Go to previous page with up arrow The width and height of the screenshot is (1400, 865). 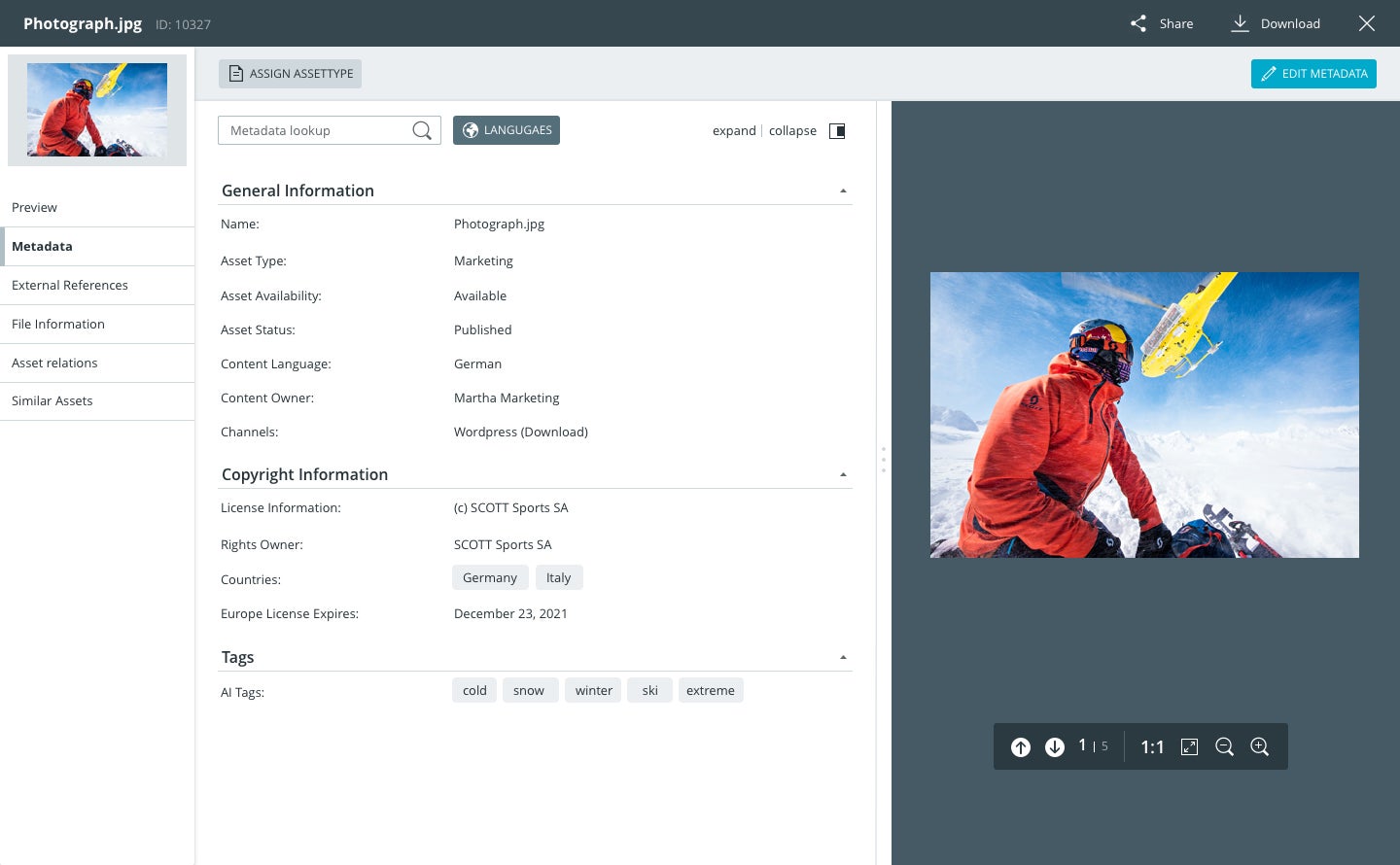(1021, 746)
